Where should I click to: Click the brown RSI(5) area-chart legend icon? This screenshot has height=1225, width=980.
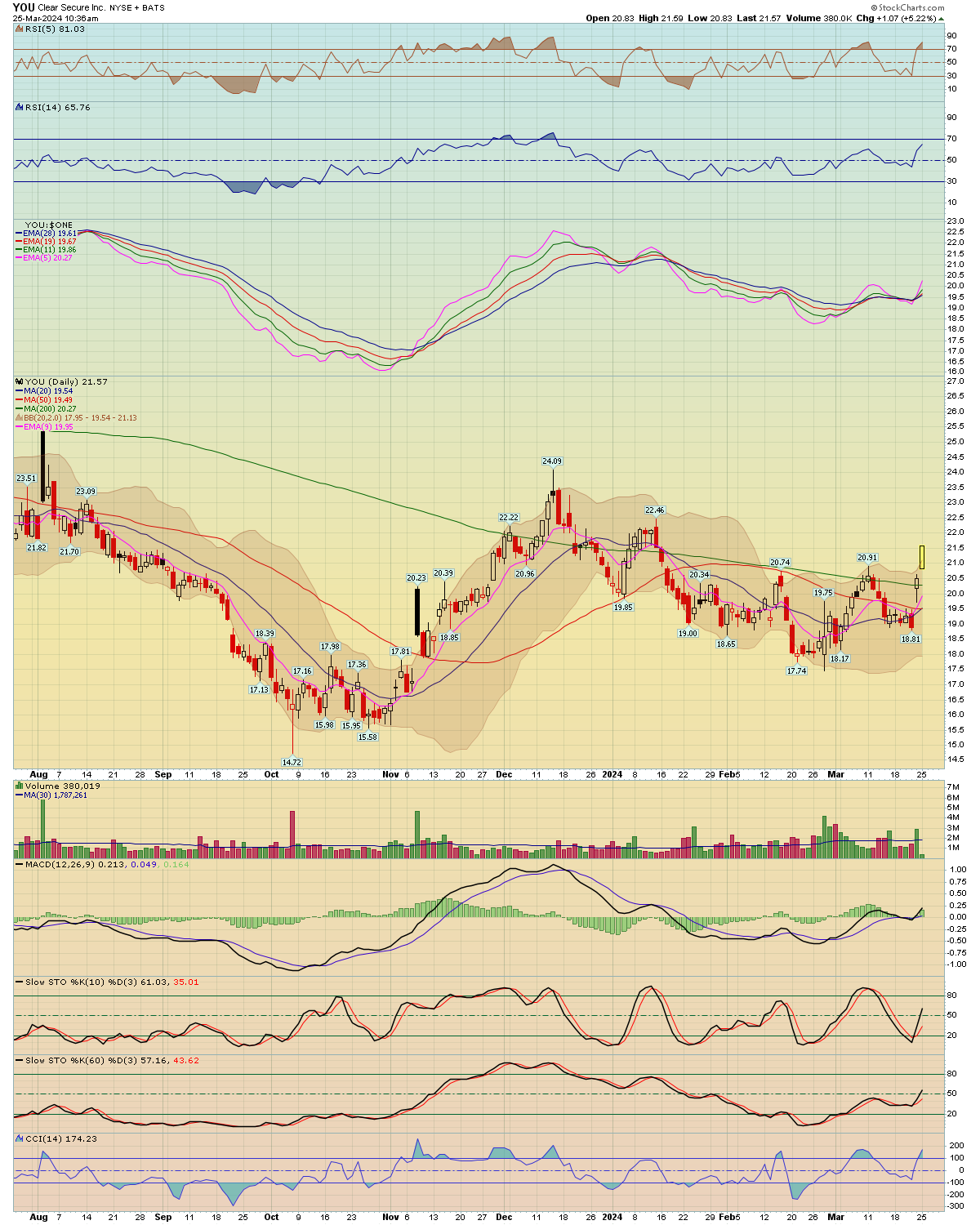20,29
